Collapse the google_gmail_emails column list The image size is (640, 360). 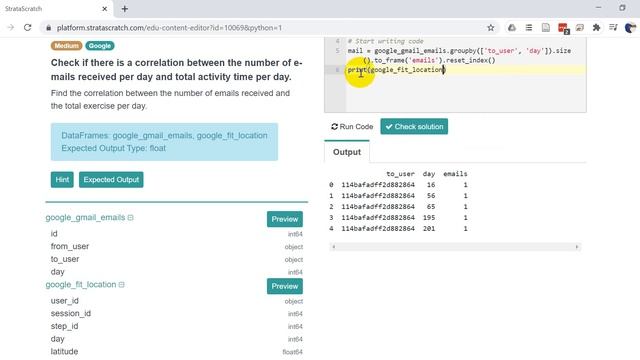131,218
